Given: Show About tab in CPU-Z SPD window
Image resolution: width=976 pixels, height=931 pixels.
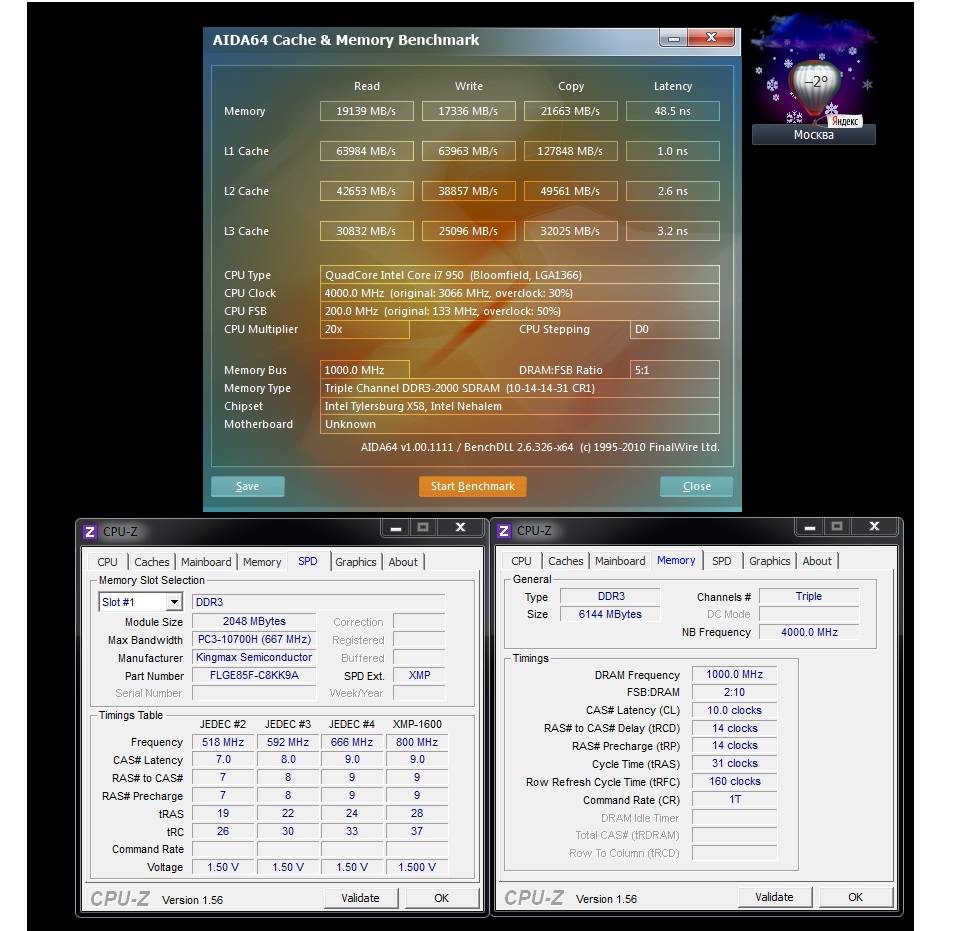Looking at the screenshot, I should pos(403,562).
